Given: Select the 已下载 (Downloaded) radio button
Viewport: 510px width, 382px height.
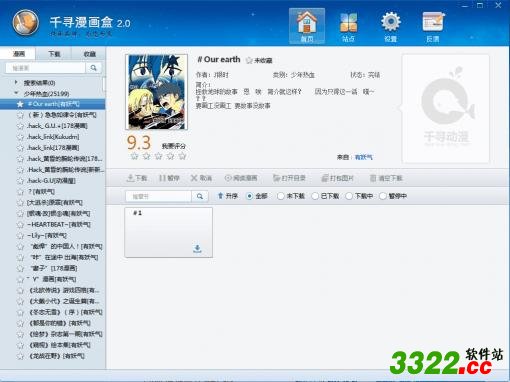Looking at the screenshot, I should [x=315, y=196].
